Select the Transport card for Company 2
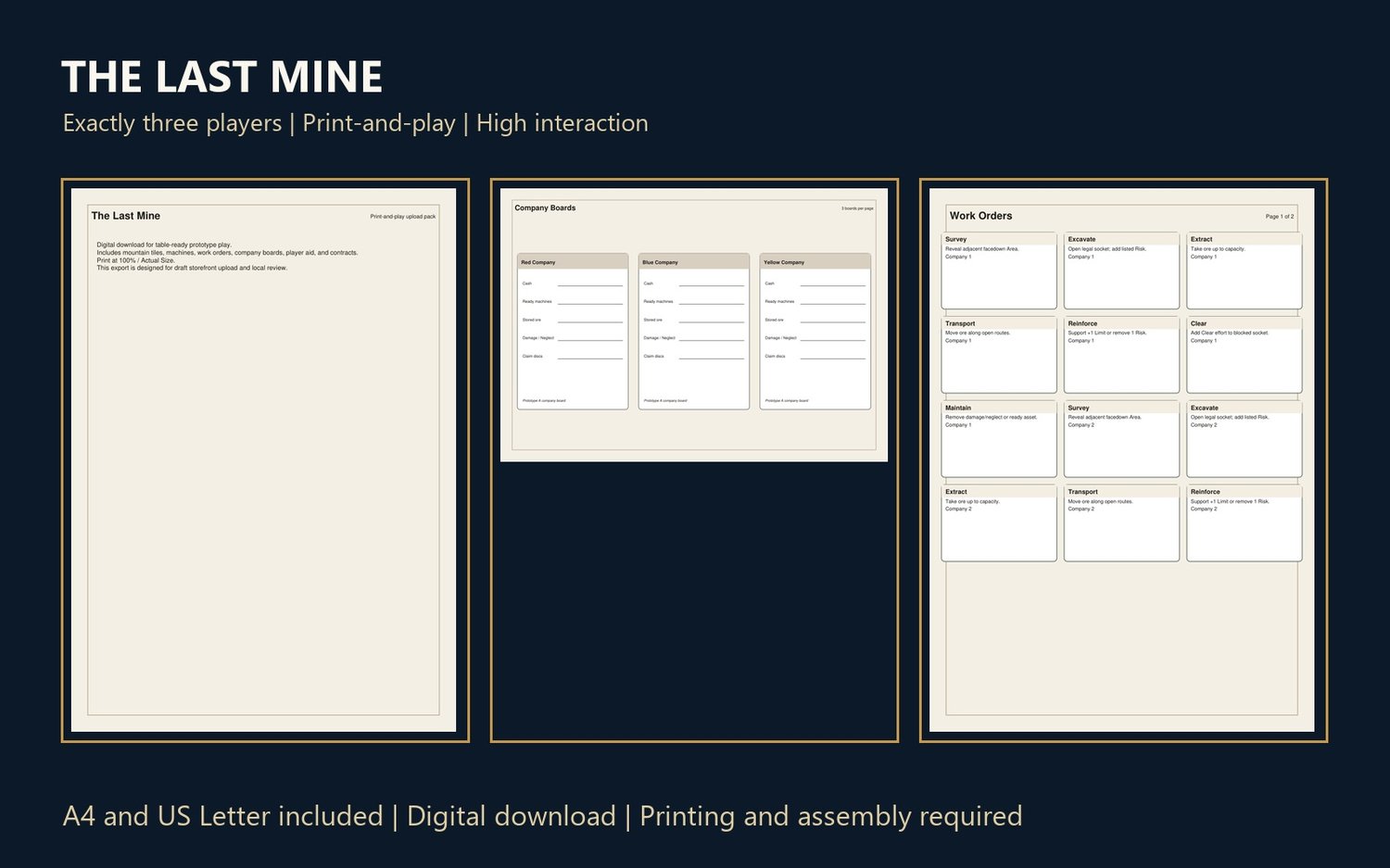 pyautogui.click(x=1121, y=523)
